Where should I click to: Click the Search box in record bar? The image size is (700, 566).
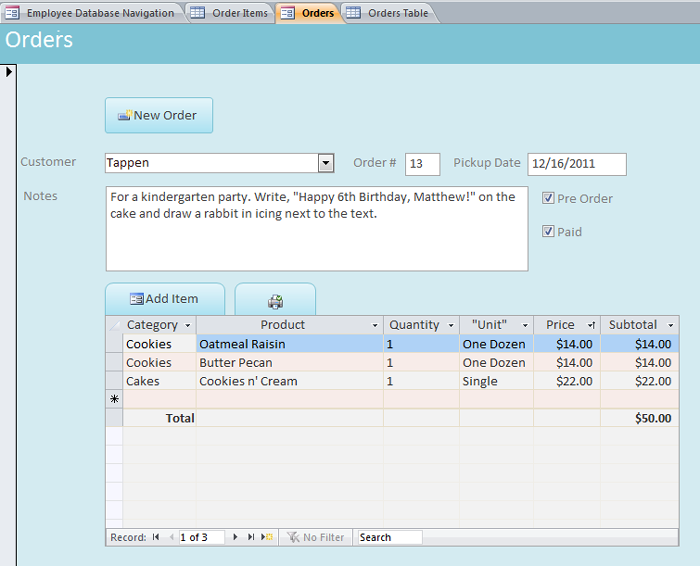coord(389,537)
